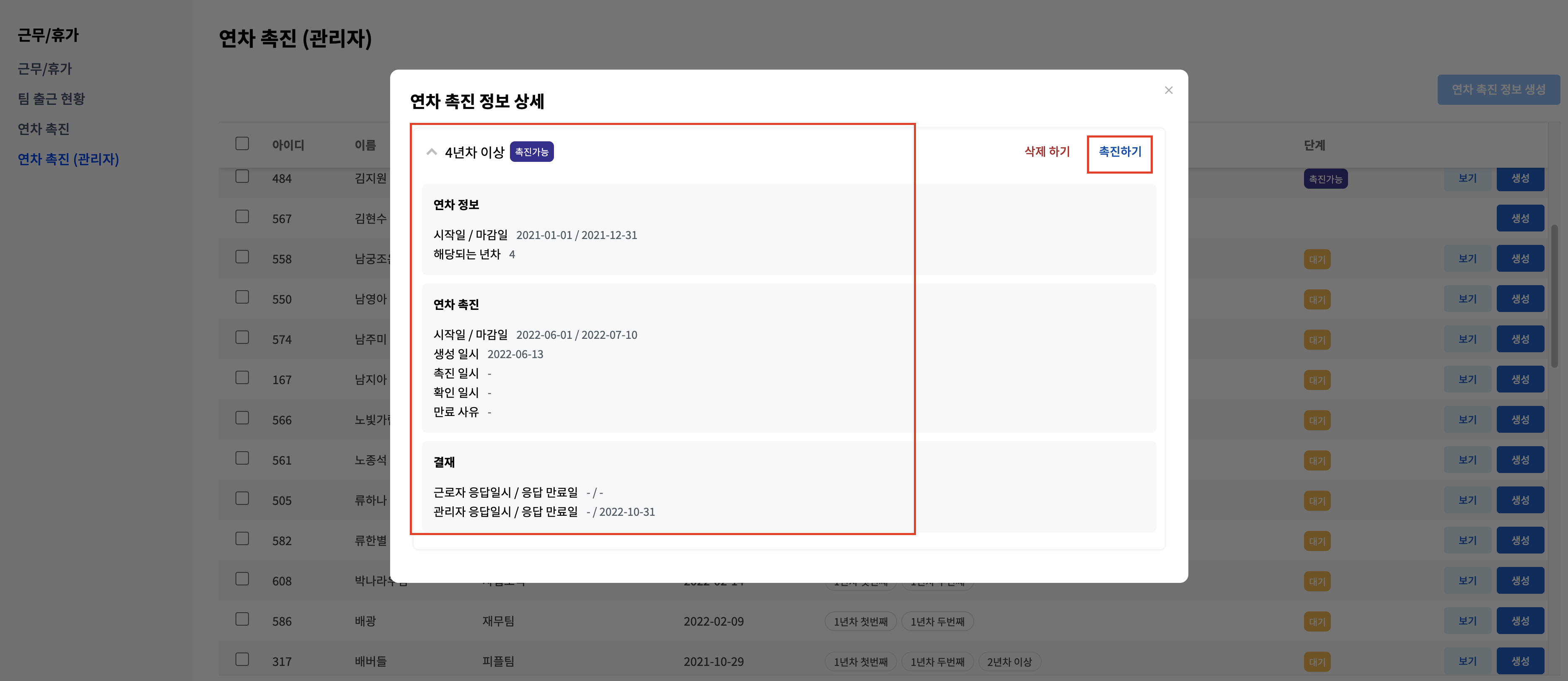Click the 촉진하기 button
1568x681 pixels.
pos(1119,152)
